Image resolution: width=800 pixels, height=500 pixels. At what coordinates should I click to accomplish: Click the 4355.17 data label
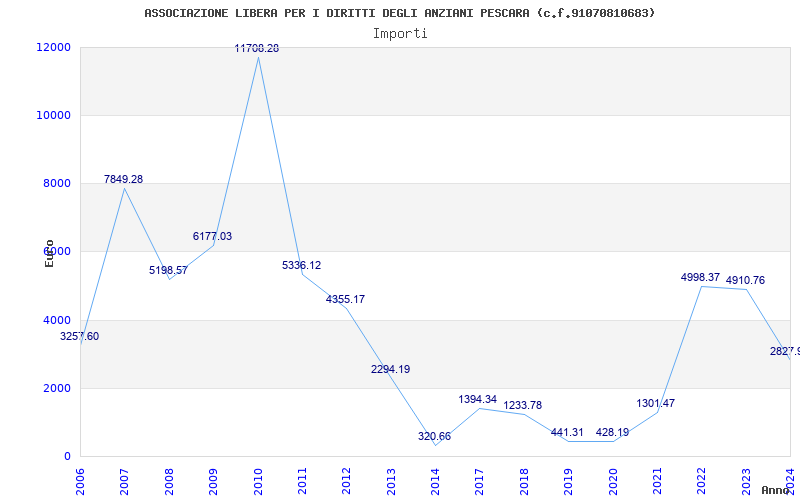[345, 299]
